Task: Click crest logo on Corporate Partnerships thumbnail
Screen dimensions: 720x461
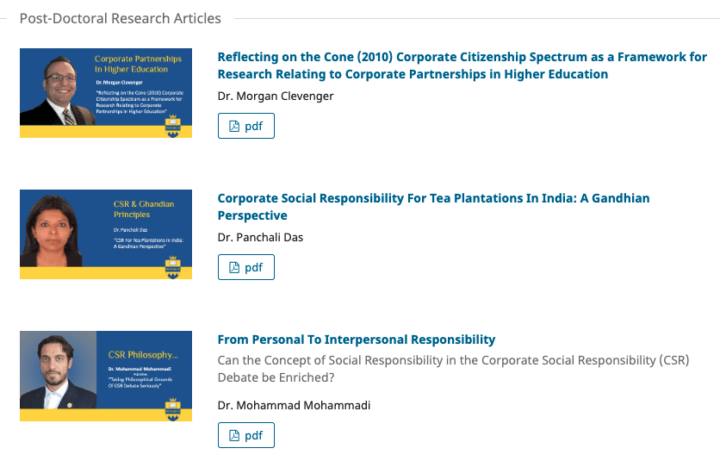Action: [173, 126]
